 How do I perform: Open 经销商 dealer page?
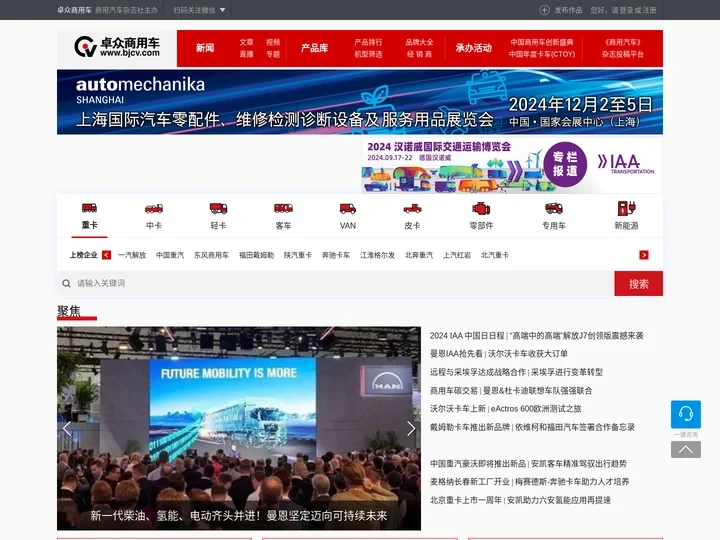point(419,54)
